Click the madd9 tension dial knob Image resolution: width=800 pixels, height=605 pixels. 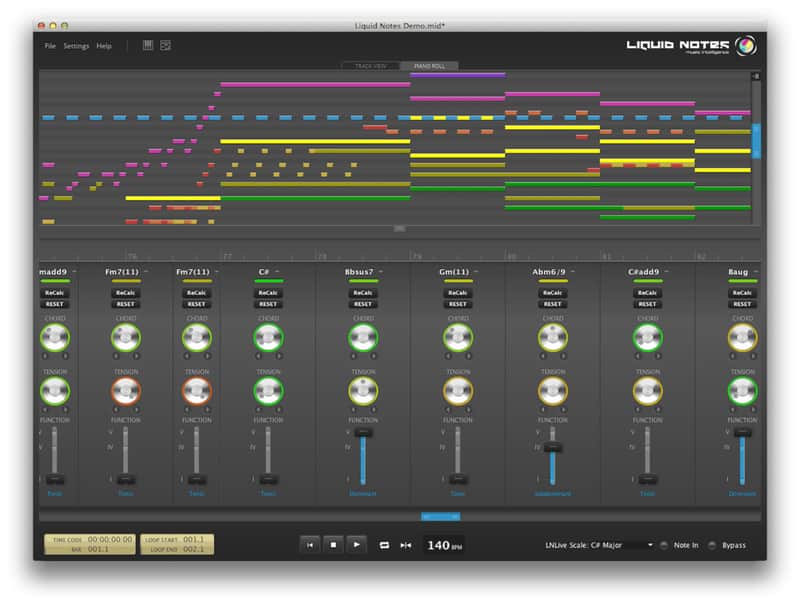(55, 391)
